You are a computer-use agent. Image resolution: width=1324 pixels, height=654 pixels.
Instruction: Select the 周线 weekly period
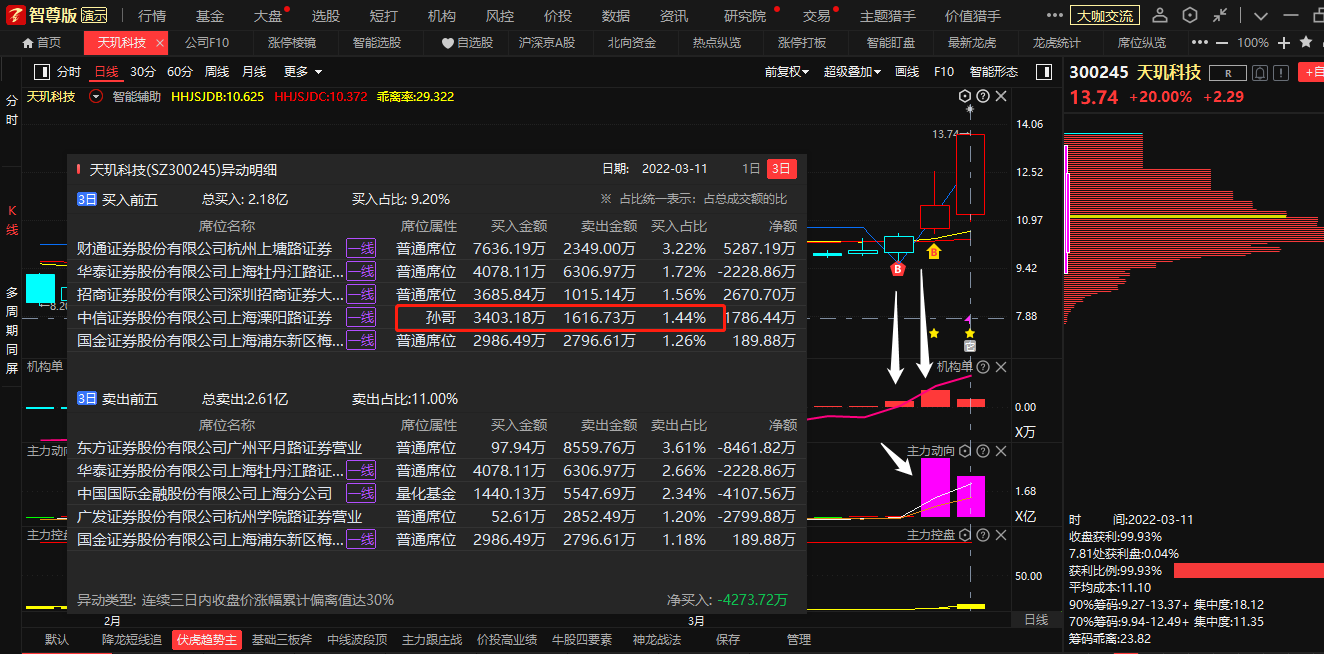click(217, 72)
